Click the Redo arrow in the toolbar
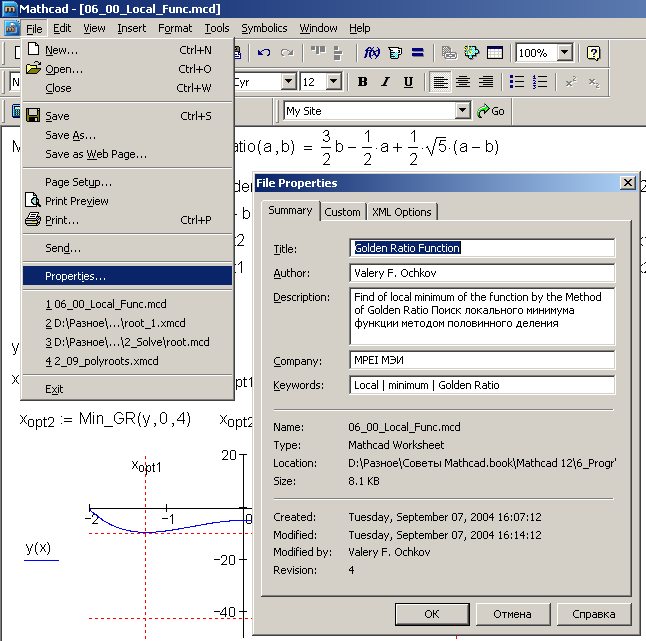The width and height of the screenshot is (646, 641). coord(287,53)
